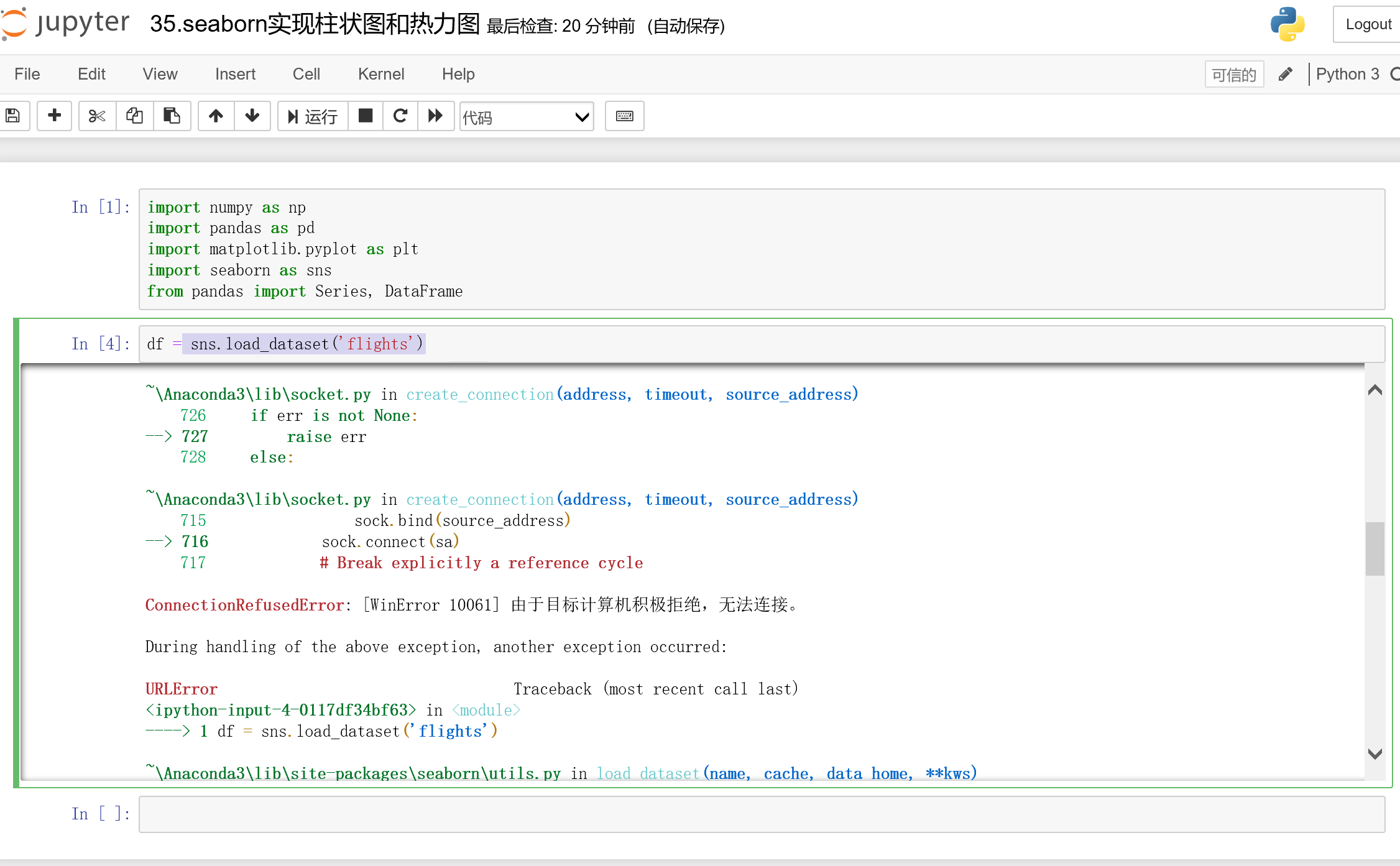
Task: Click into the imports code cell
Action: click(762, 249)
